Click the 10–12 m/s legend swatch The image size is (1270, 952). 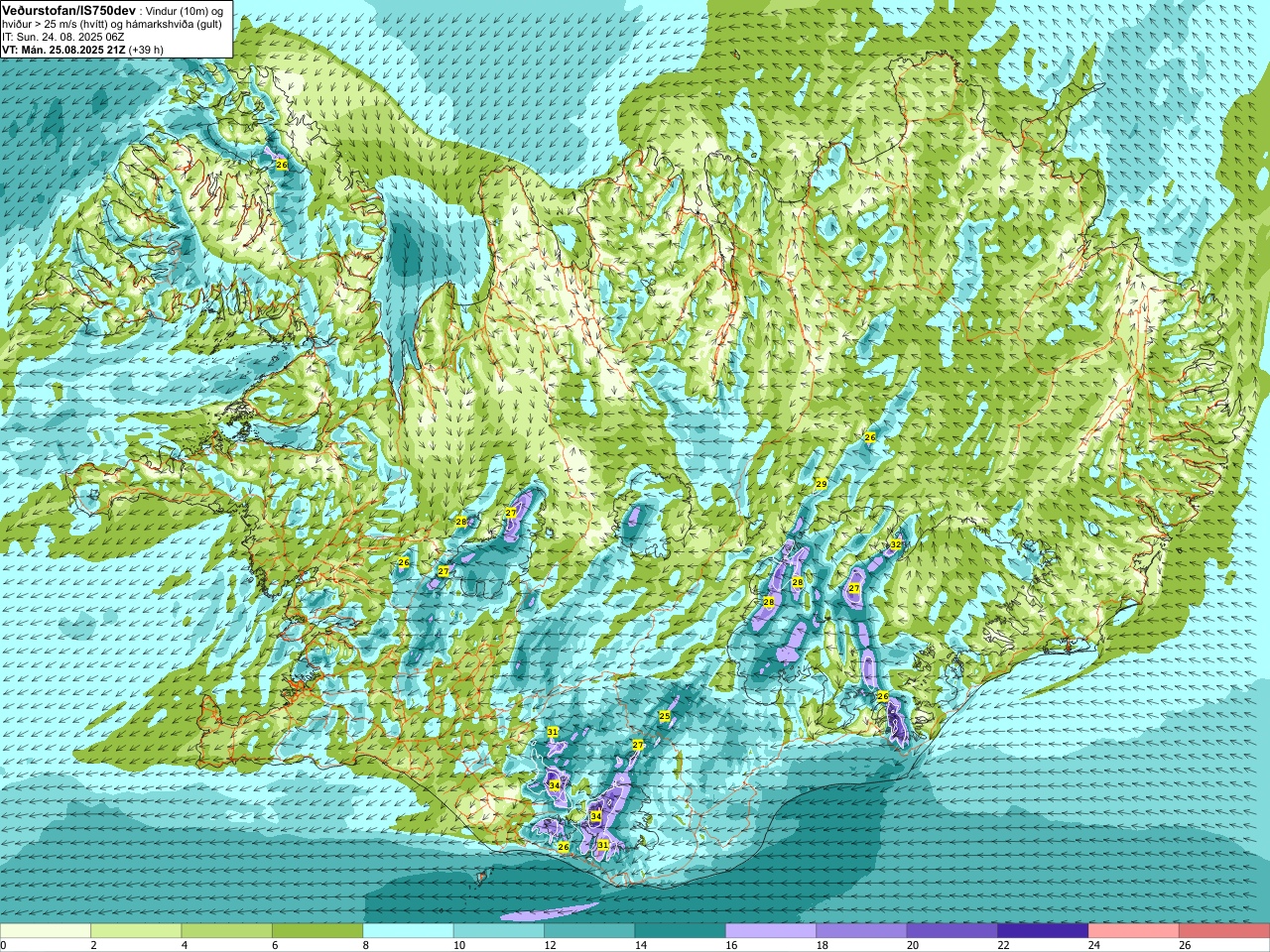[x=499, y=931]
